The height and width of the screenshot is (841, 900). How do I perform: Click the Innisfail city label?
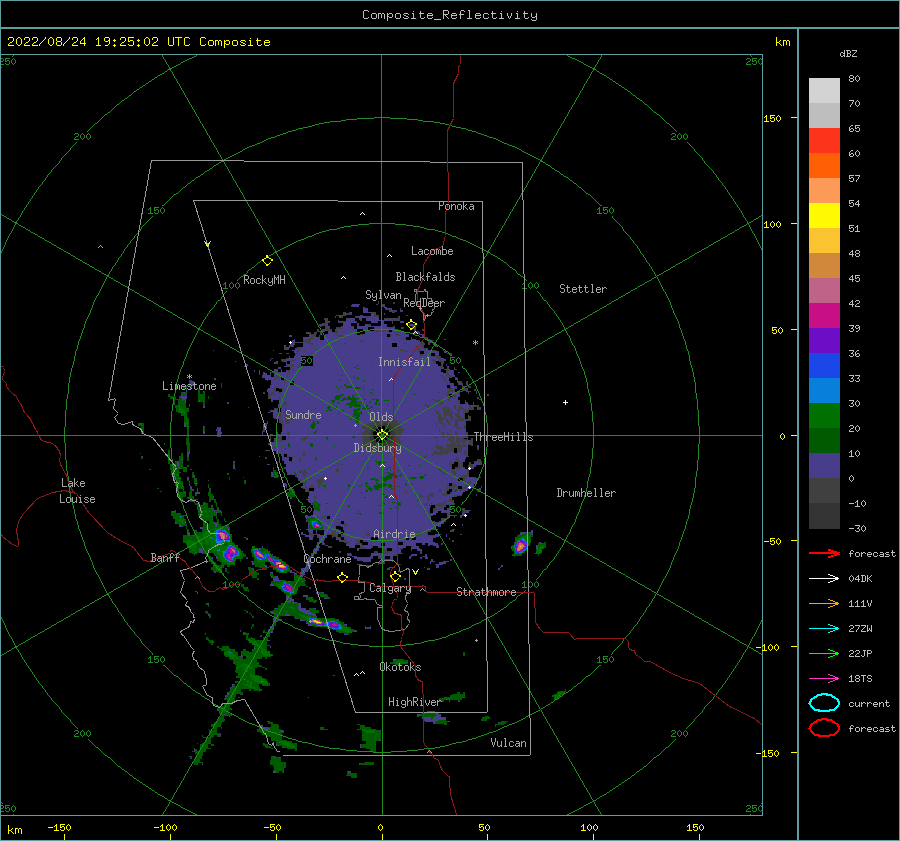click(404, 362)
